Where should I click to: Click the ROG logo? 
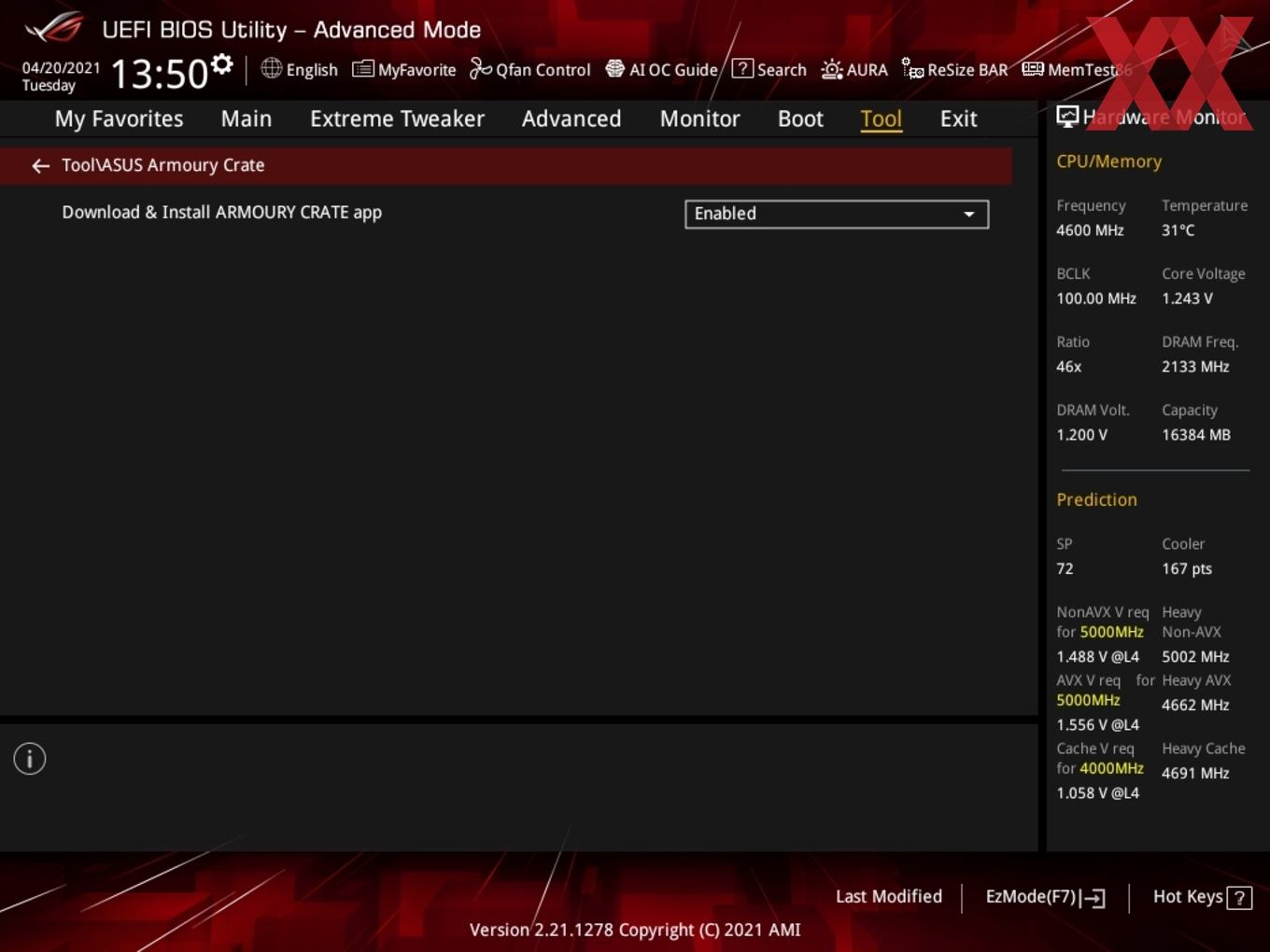(54, 28)
